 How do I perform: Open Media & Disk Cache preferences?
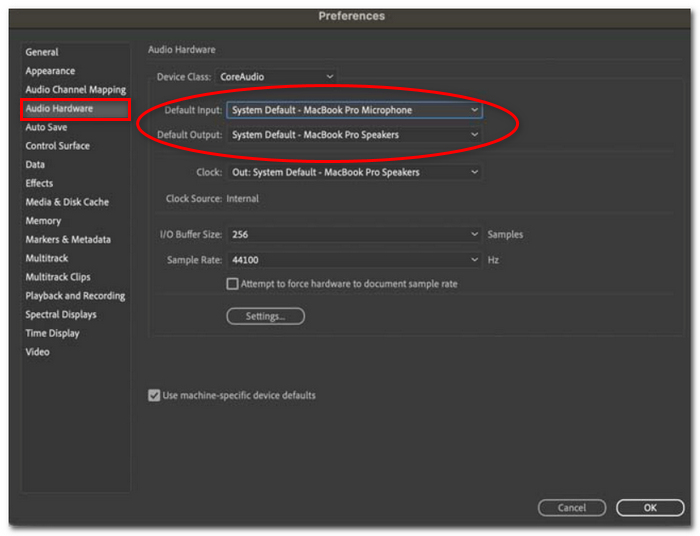click(x=67, y=202)
